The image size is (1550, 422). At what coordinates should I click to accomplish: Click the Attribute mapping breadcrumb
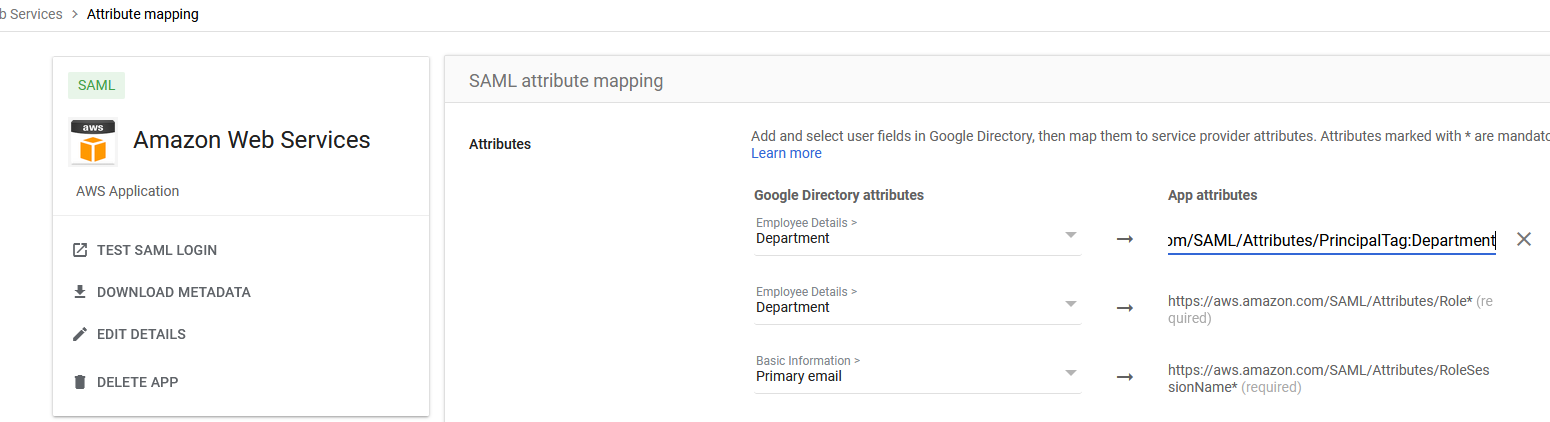tap(143, 14)
